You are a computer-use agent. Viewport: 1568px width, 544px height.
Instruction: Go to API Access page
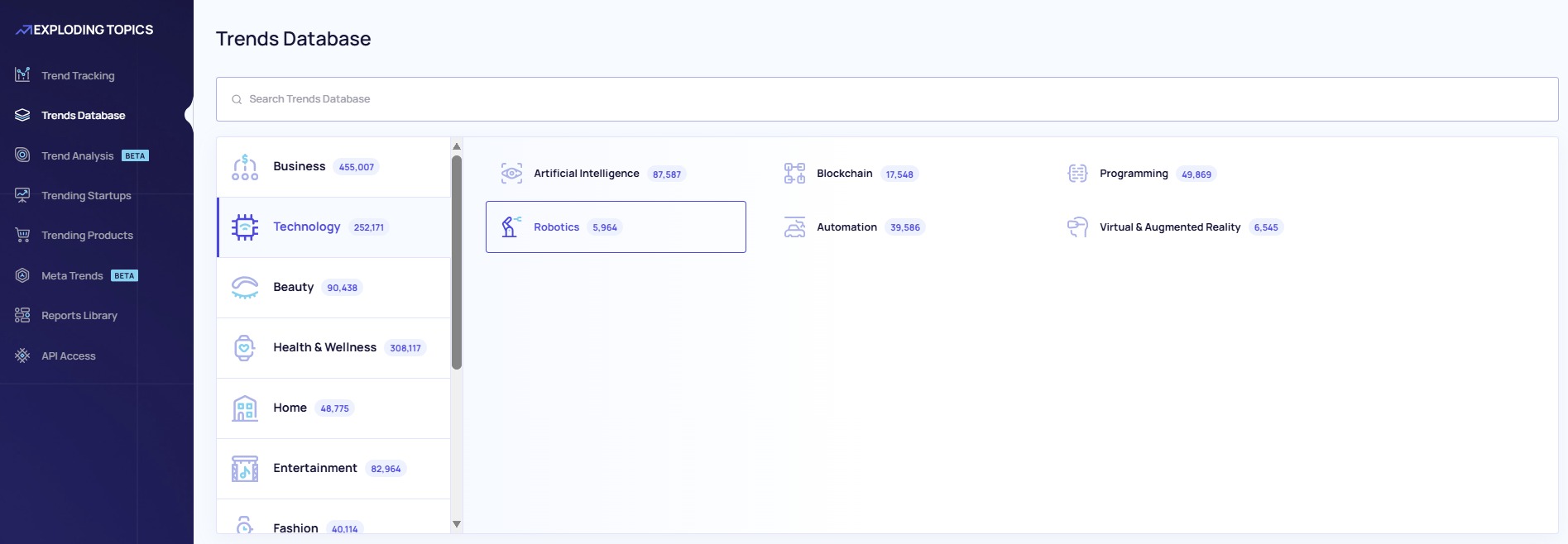pos(69,356)
